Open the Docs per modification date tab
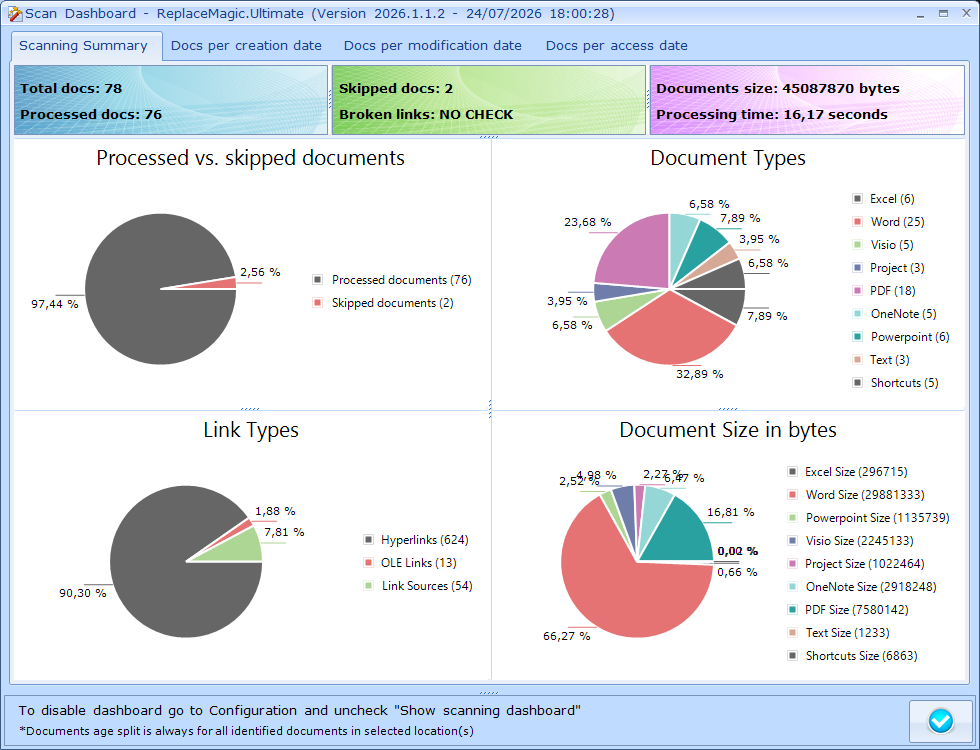This screenshot has width=980, height=750. pos(432,46)
